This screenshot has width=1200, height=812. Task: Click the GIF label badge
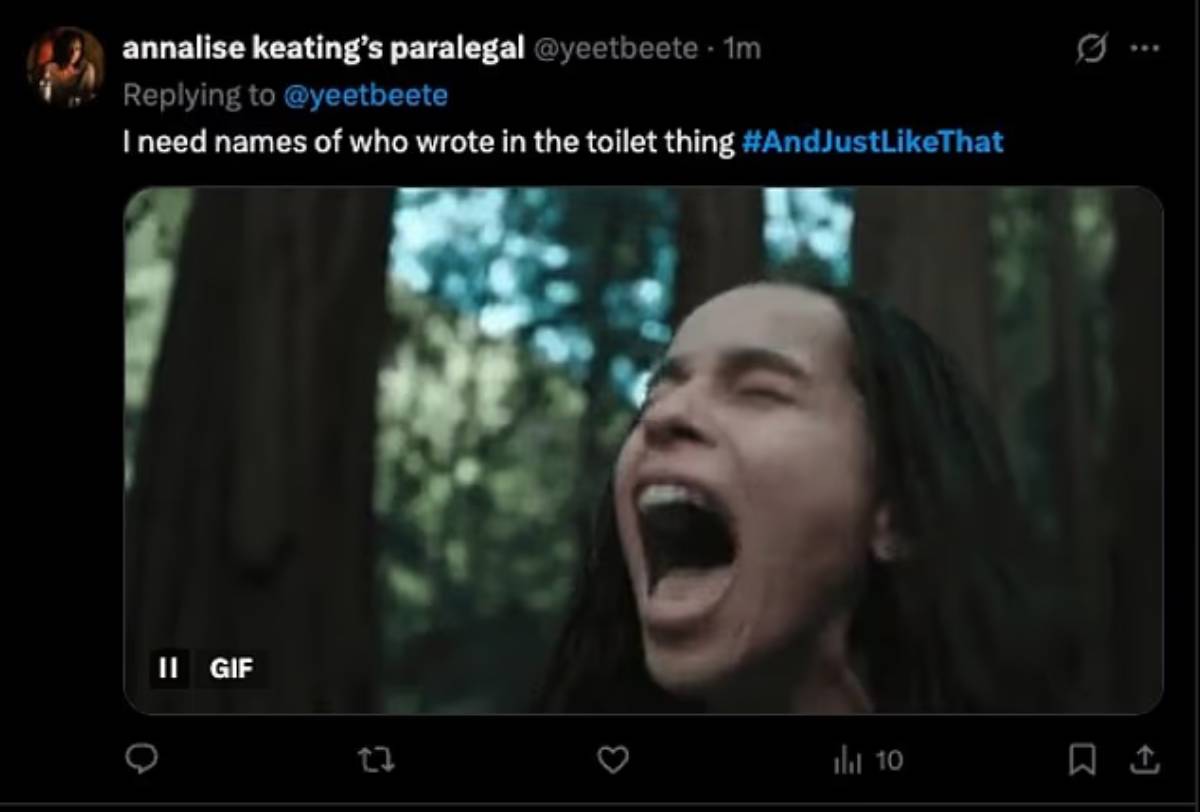[x=231, y=668]
